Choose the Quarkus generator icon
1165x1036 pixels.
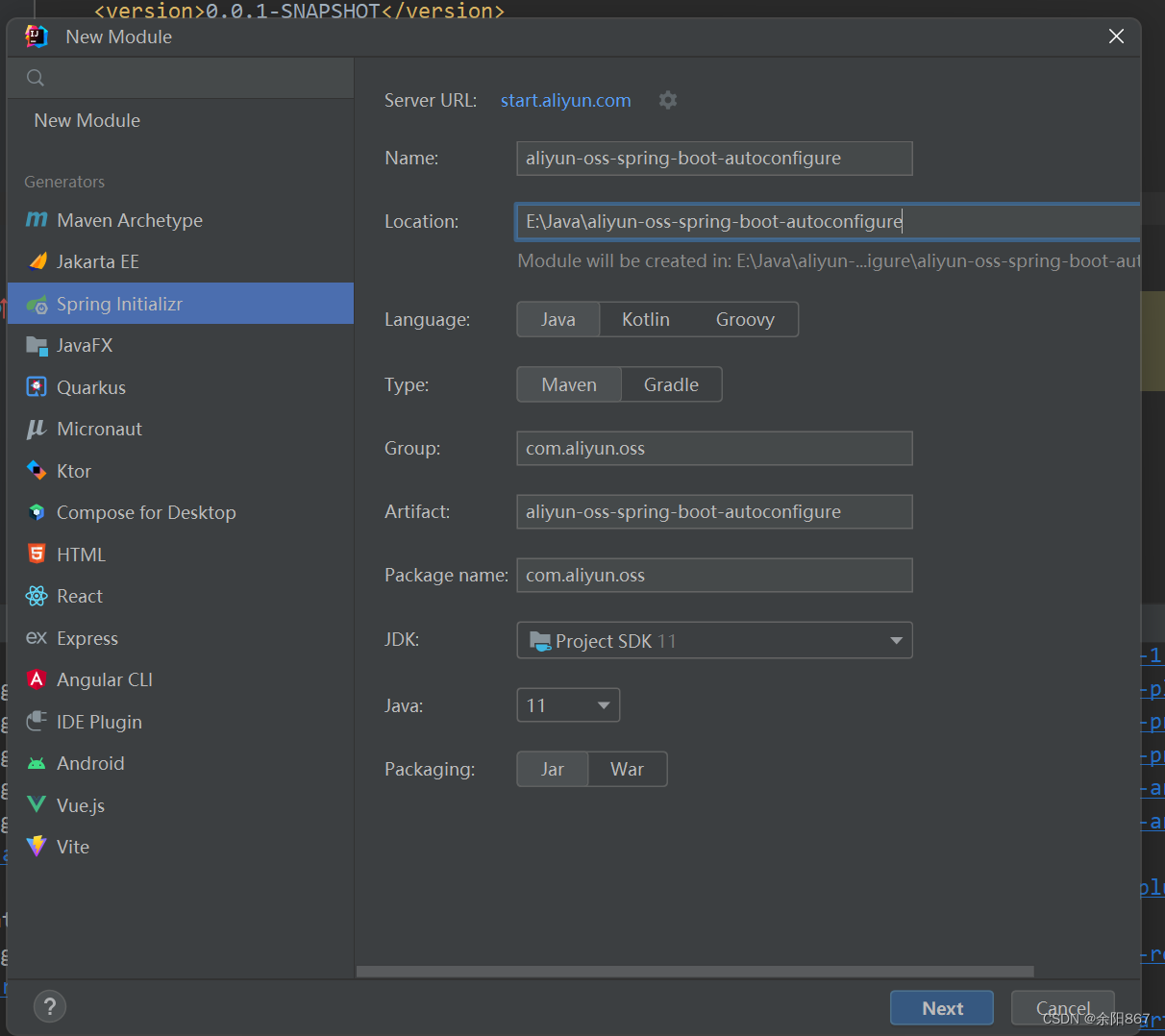point(37,387)
